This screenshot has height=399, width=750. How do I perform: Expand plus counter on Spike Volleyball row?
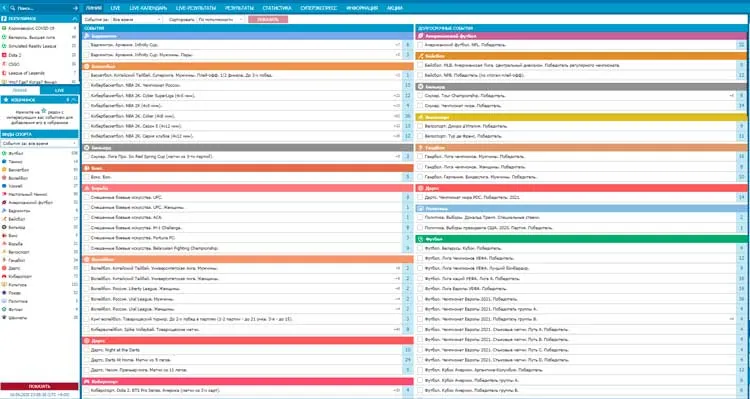[397, 330]
